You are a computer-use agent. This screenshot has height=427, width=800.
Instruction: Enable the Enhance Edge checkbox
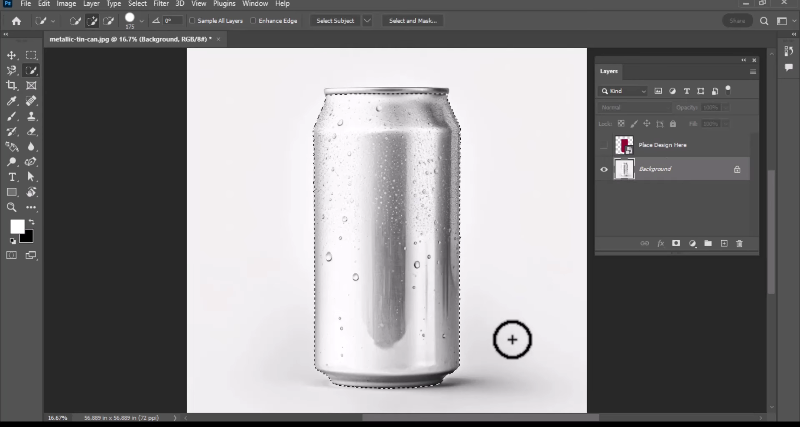click(x=253, y=20)
